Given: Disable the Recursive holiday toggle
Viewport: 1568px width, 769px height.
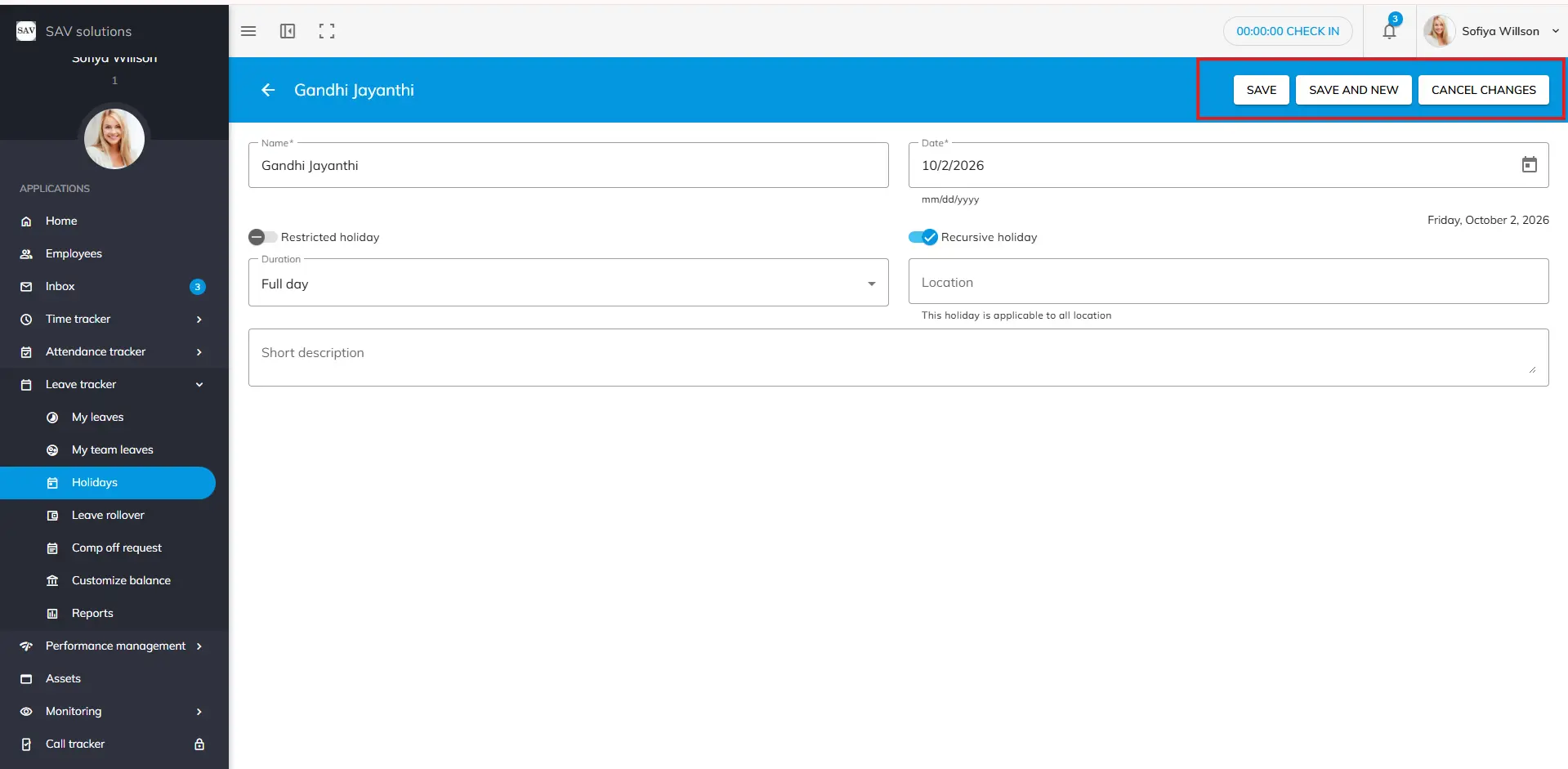Looking at the screenshot, I should coord(923,237).
